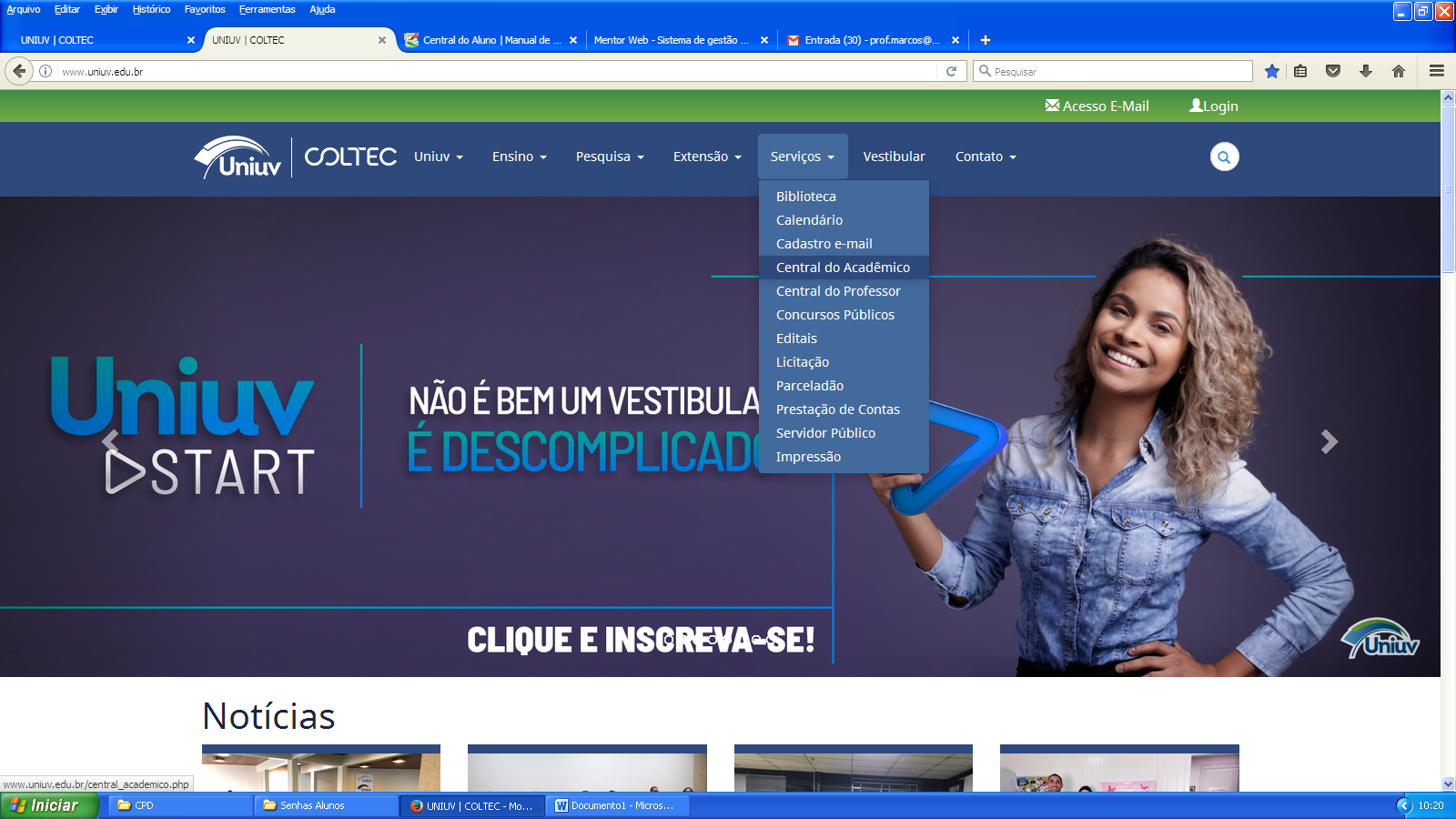Click the bookmark star icon

[1271, 71]
